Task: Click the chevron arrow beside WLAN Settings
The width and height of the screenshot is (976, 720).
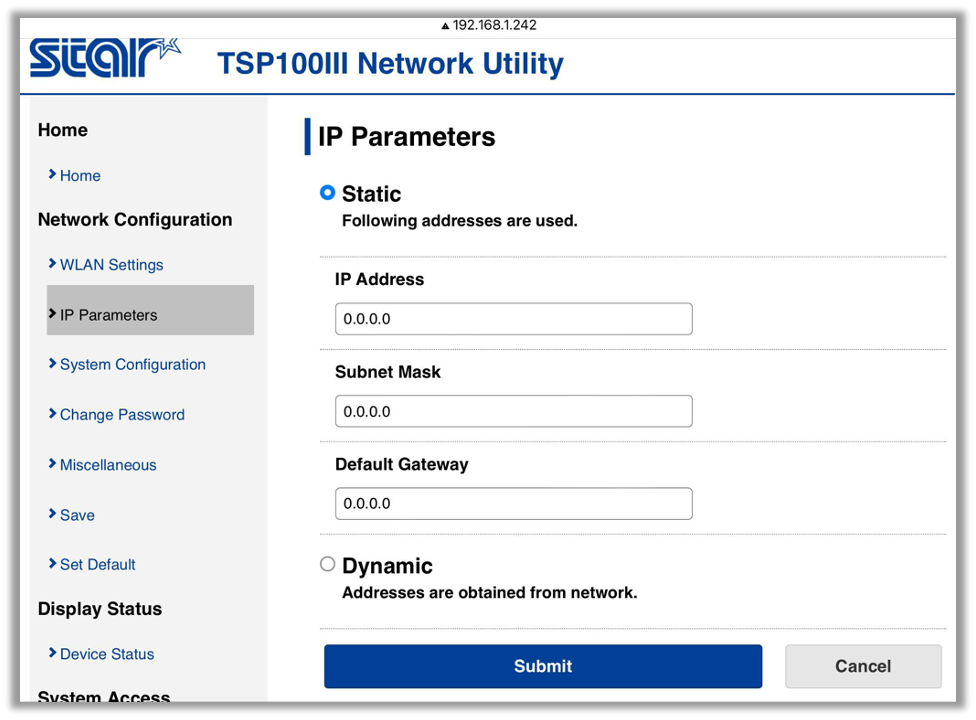Action: [x=52, y=264]
